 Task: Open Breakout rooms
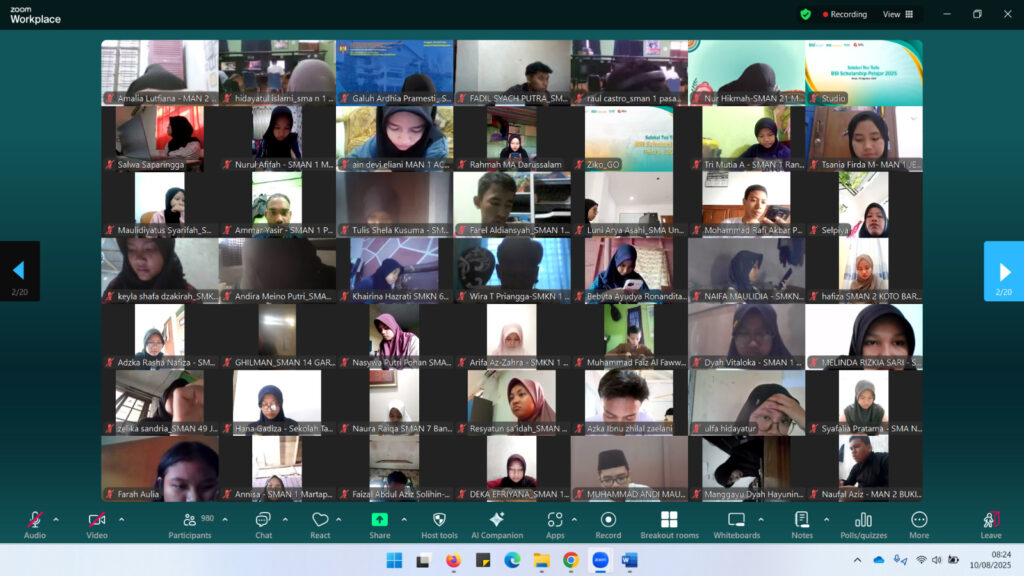coord(669,521)
